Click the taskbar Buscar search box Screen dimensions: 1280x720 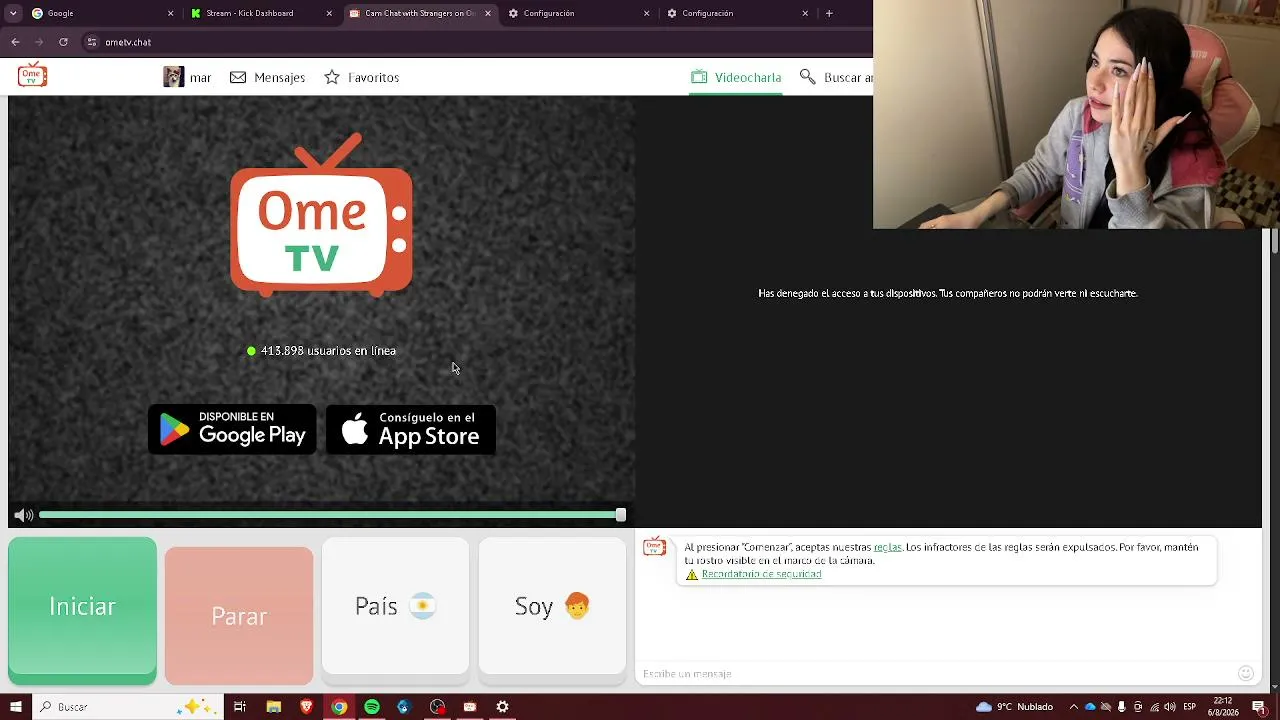tap(126, 707)
